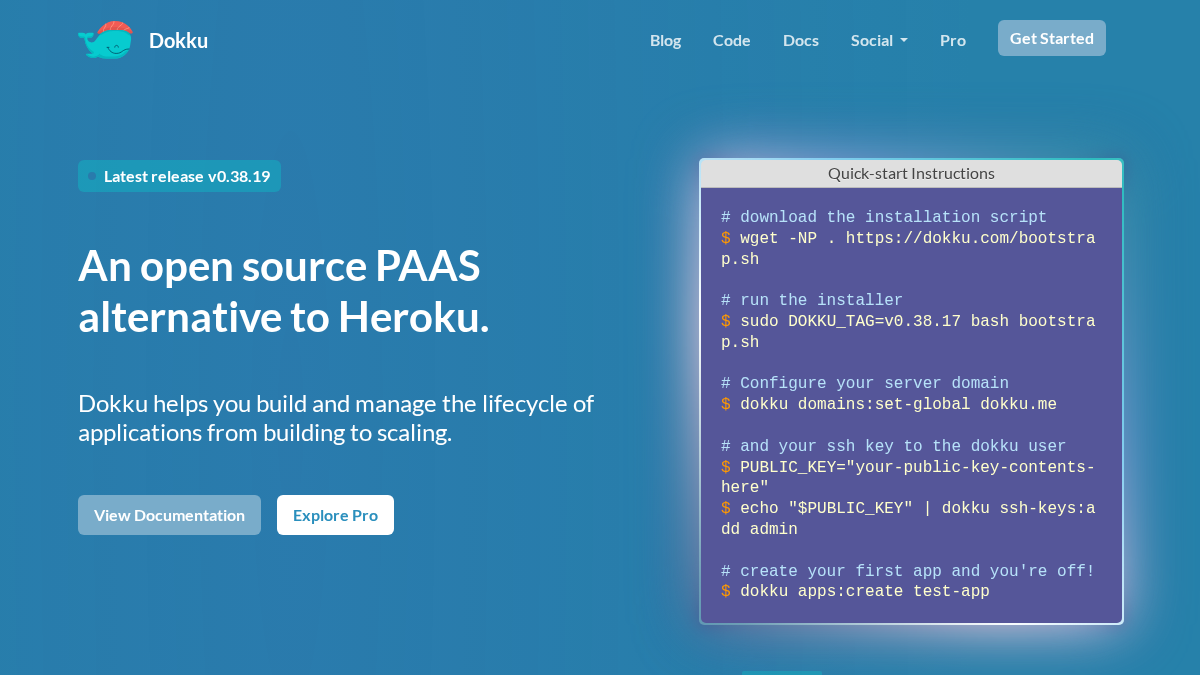
Task: Select the PUBLIC_KEY assignment line
Action: point(908,477)
